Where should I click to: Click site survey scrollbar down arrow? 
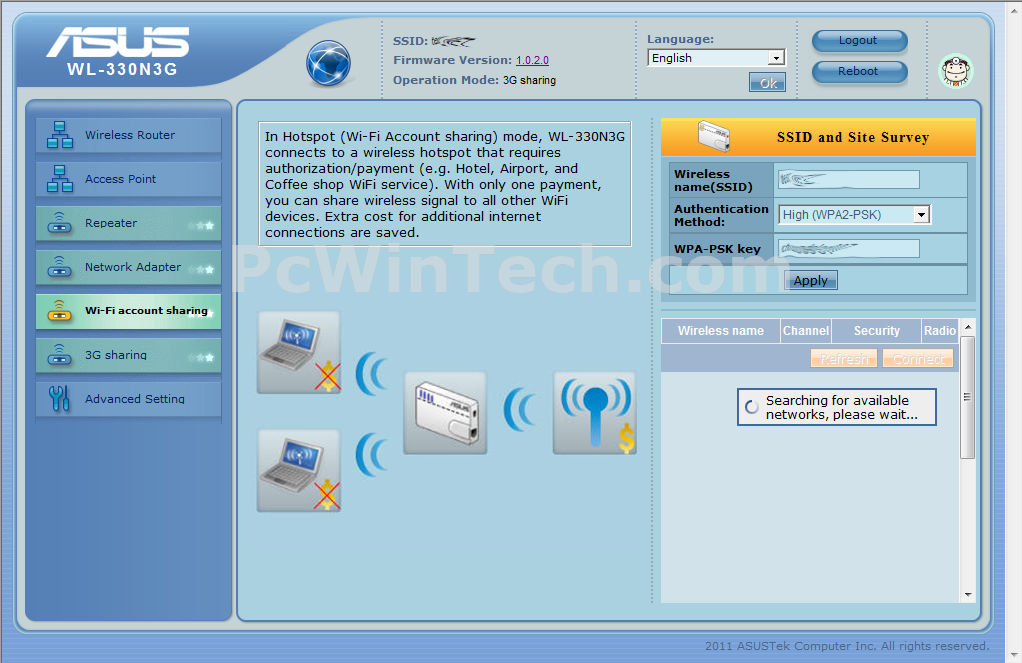coord(968,595)
